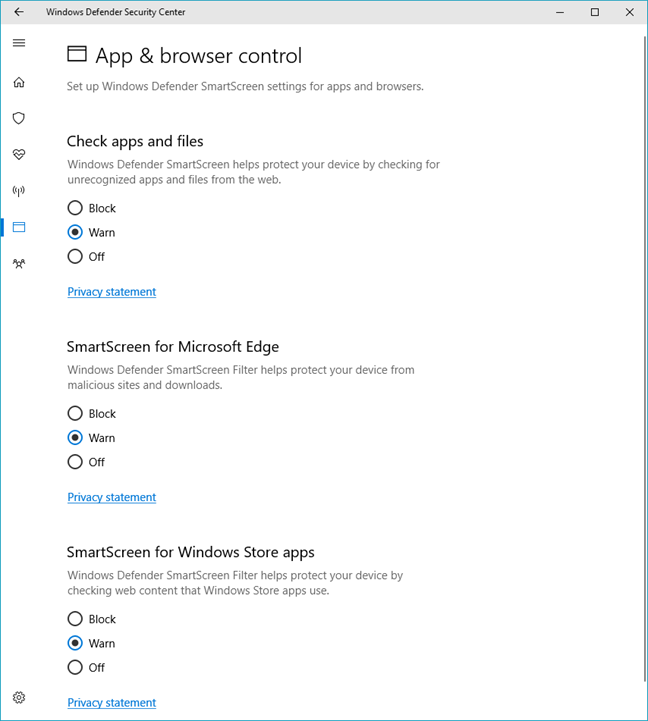Click the 'App & browser control' page heading

pos(198,56)
